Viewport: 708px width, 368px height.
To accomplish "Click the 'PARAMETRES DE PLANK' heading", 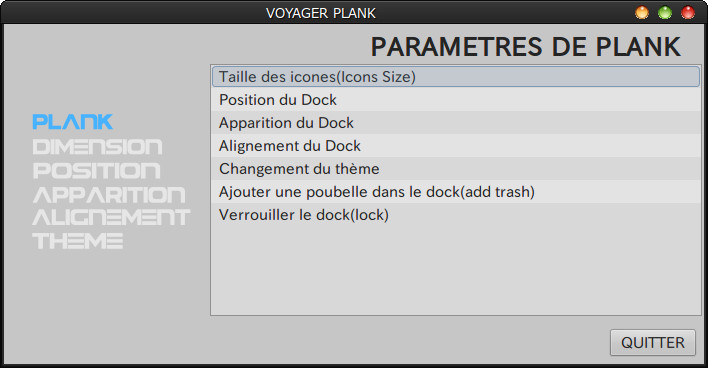I will pos(526,47).
